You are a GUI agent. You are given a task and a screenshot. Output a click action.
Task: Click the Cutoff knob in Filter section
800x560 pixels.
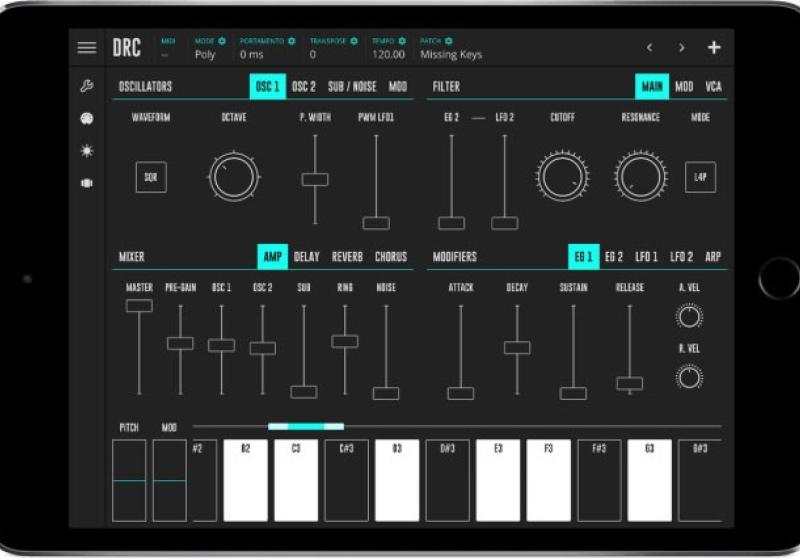[x=562, y=177]
